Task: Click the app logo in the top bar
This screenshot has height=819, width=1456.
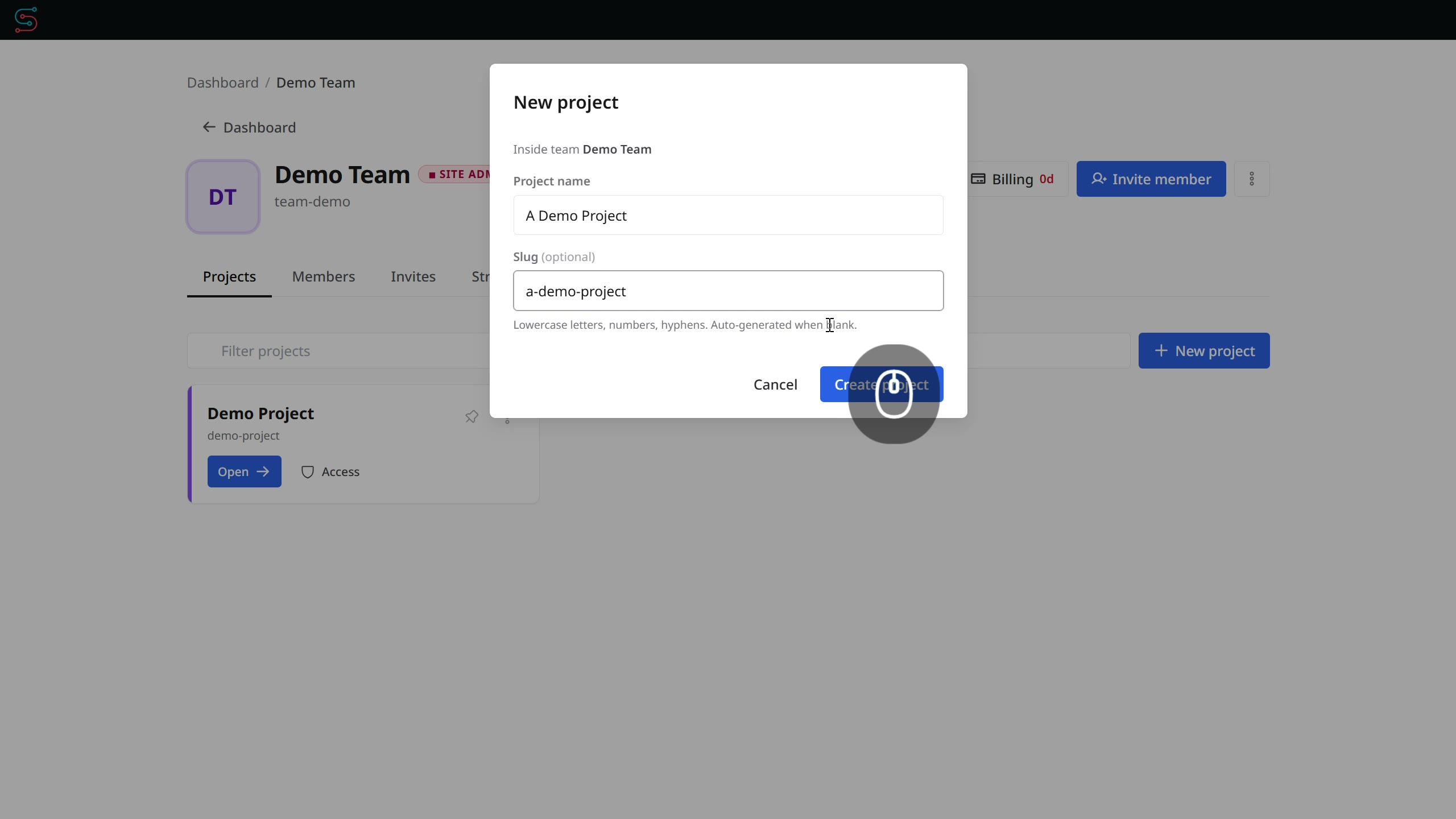Action: 26,20
